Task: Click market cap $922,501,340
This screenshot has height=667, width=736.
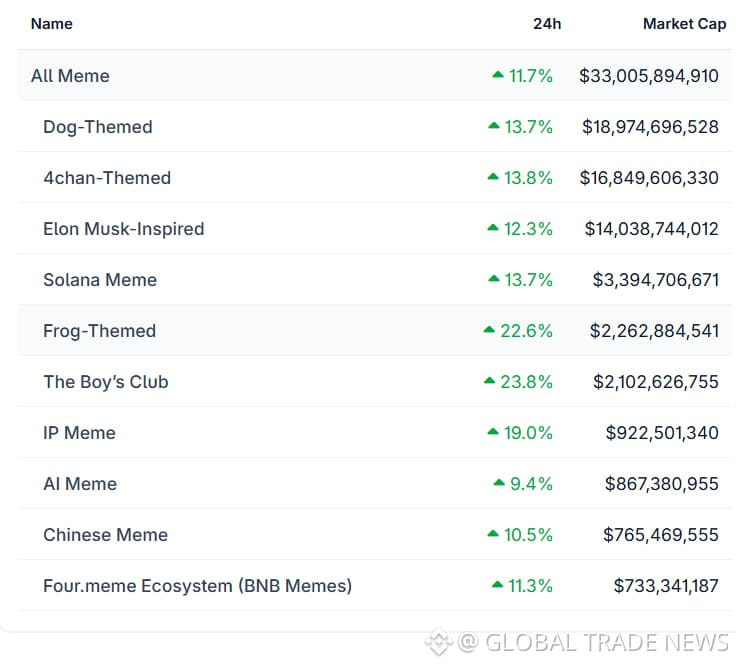Action: point(662,433)
